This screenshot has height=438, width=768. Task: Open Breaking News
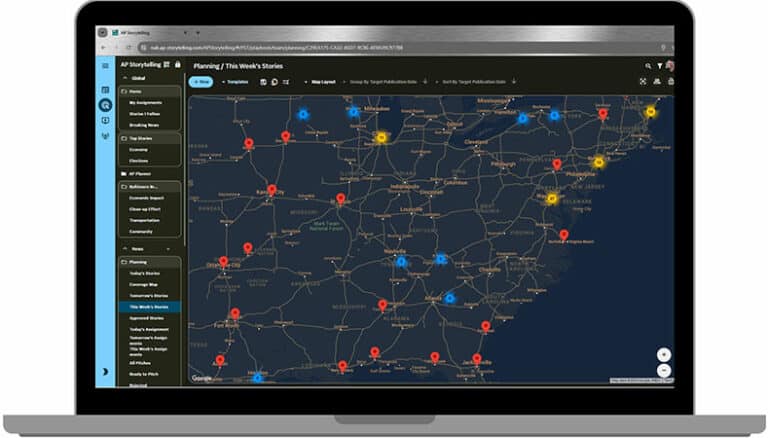(144, 125)
